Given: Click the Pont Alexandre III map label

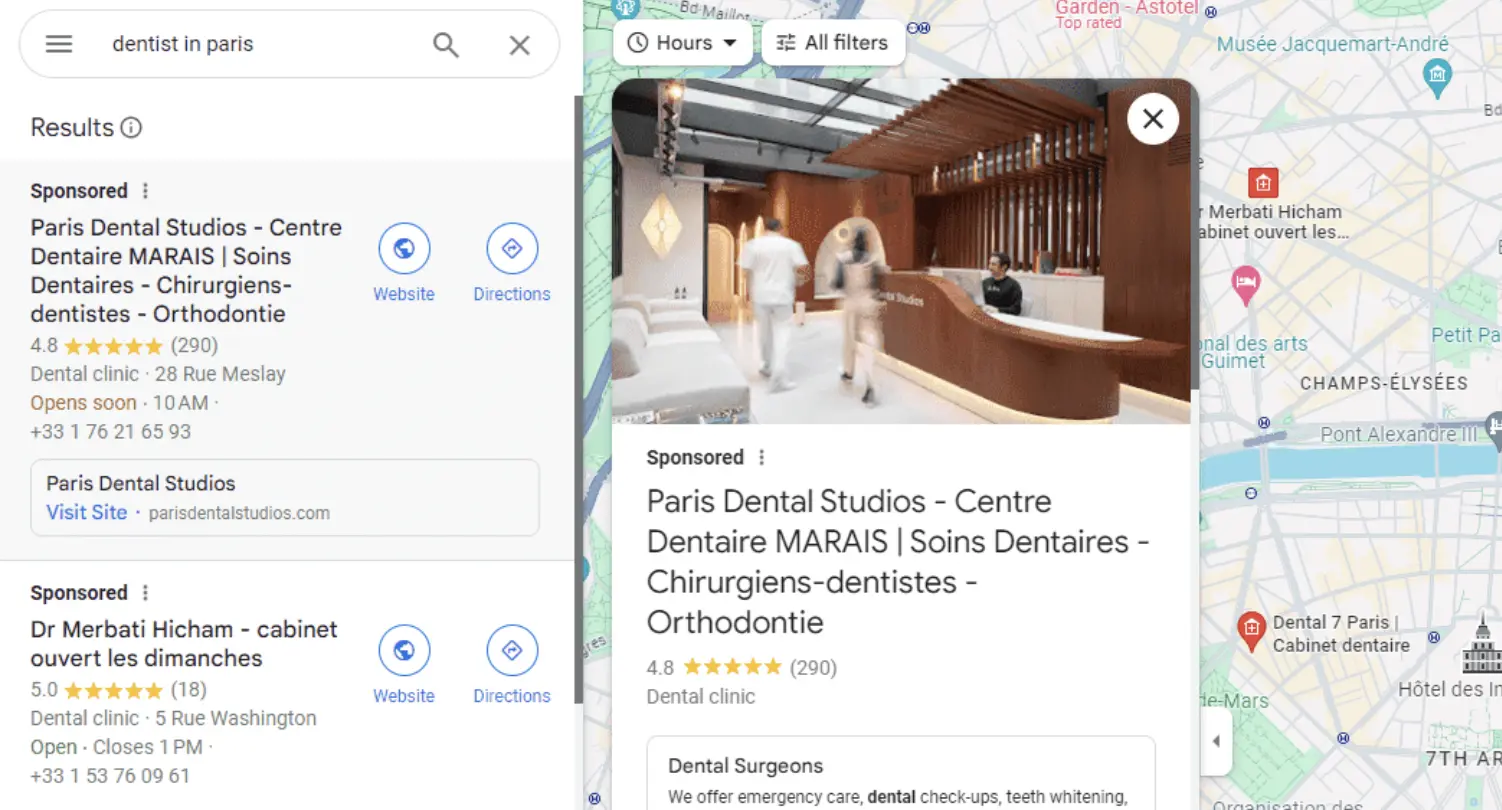Looking at the screenshot, I should point(1398,434).
